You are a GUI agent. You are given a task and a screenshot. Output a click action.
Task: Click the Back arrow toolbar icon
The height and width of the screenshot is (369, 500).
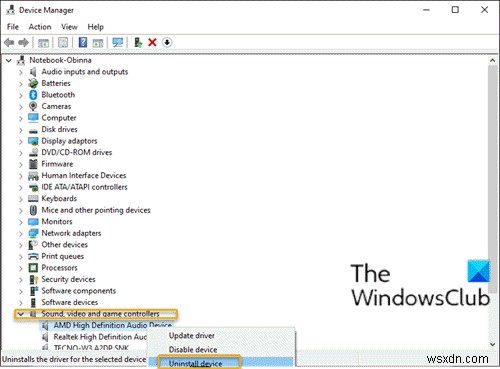9,43
